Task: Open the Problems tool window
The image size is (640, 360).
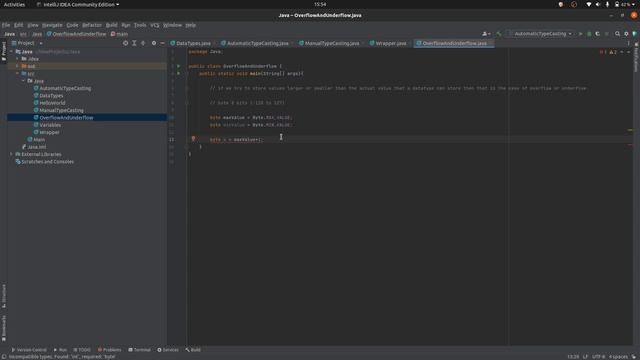Action: tap(109, 350)
